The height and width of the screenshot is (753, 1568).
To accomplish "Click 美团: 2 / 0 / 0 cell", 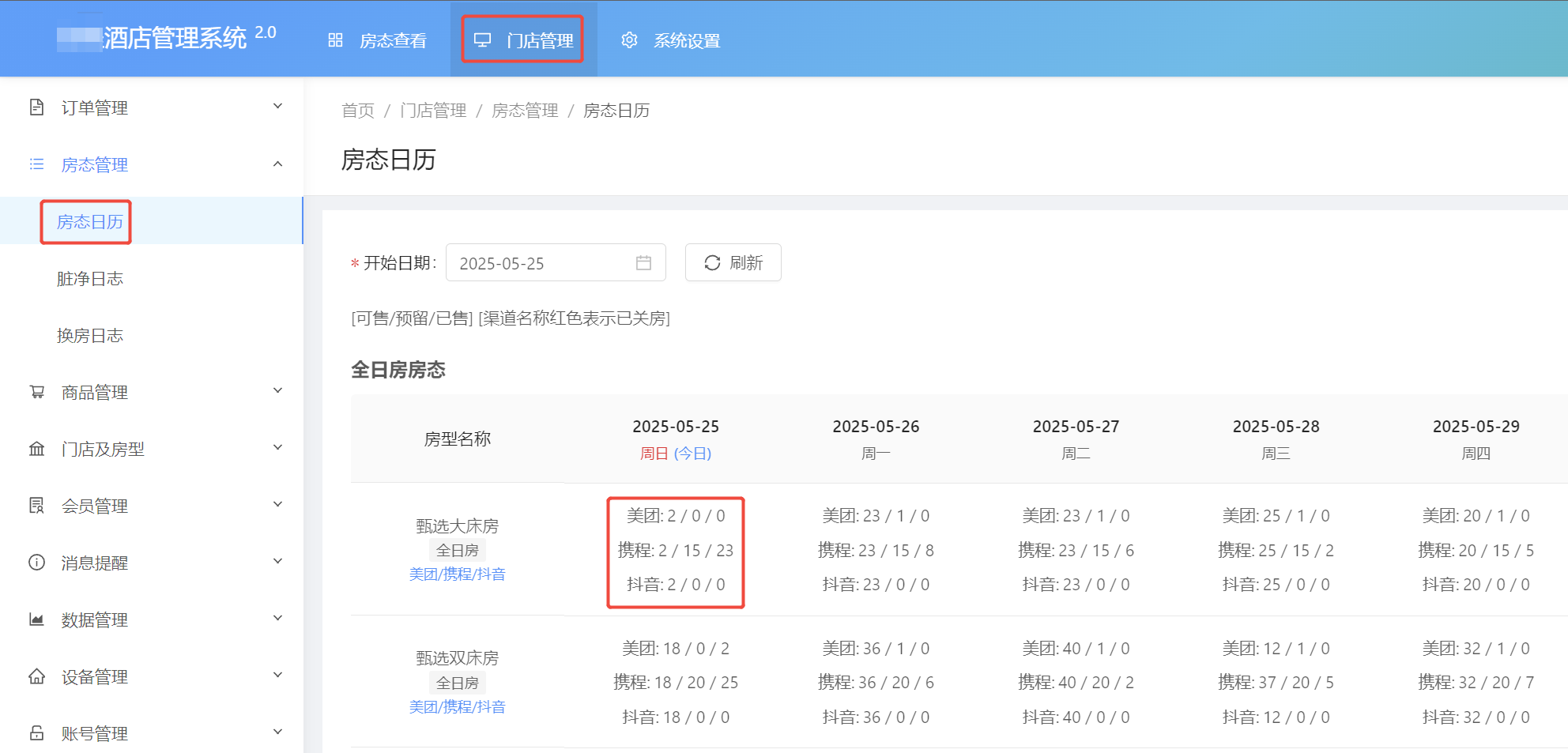I will pyautogui.click(x=676, y=516).
